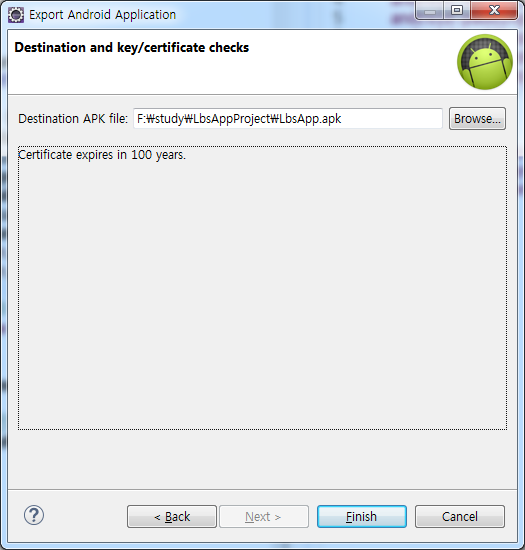Click the Eclipse gear icon in title bar
The height and width of the screenshot is (550, 525).
tap(16, 15)
